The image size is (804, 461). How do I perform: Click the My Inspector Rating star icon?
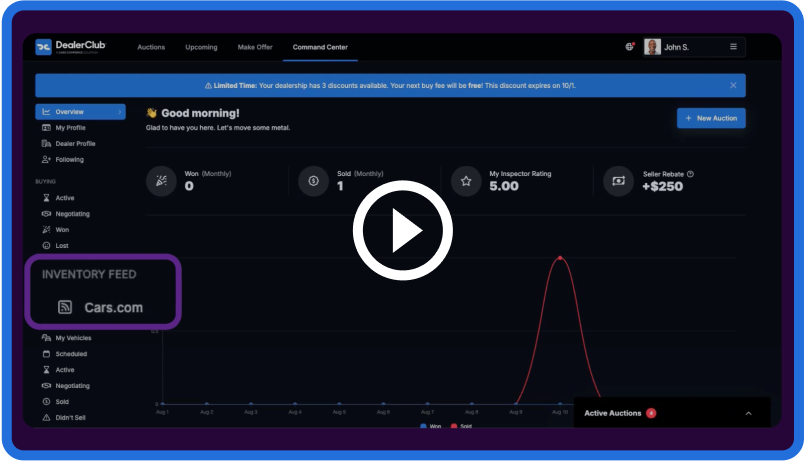click(x=465, y=181)
